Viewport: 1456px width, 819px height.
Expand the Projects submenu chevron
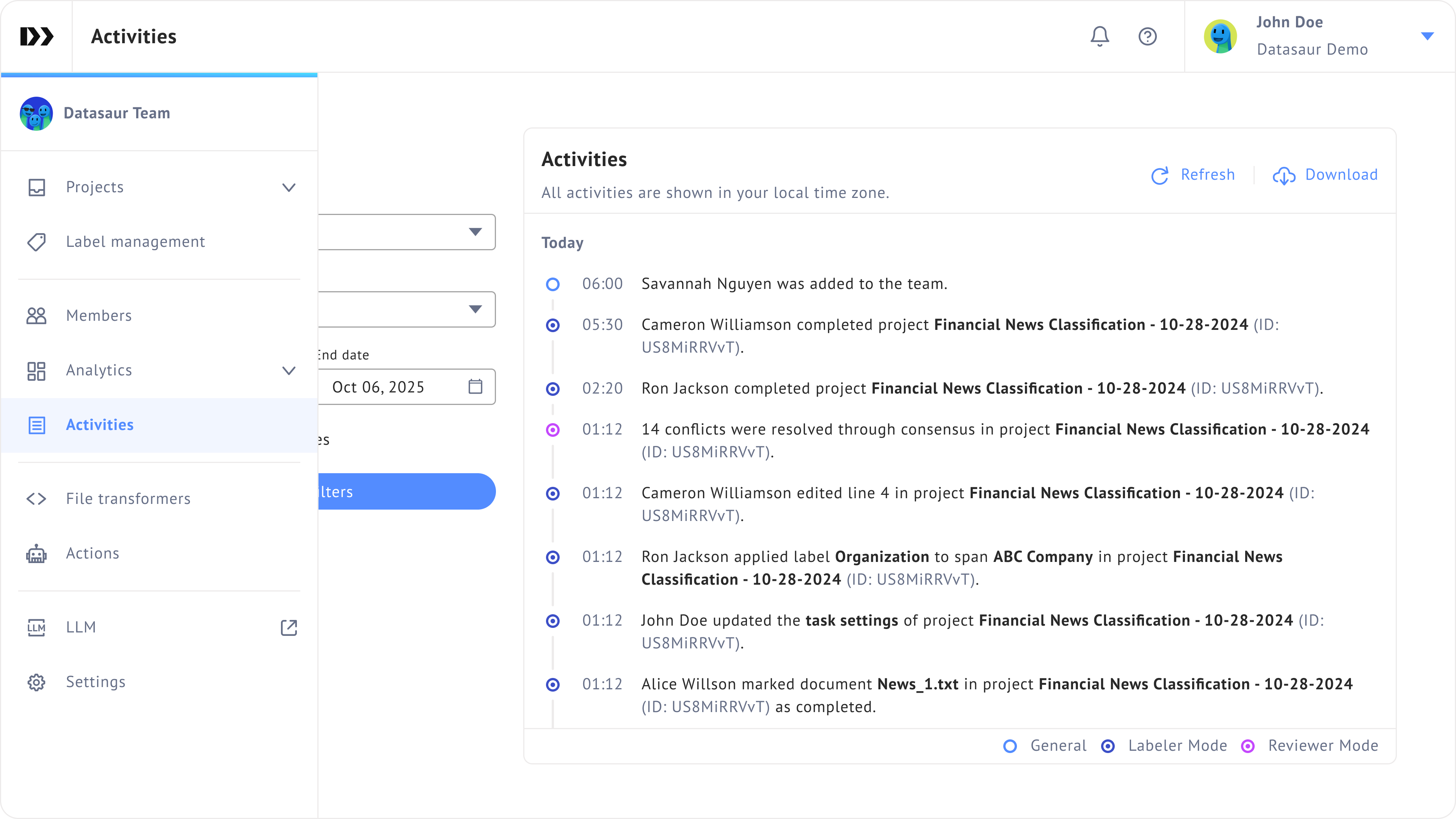click(289, 188)
